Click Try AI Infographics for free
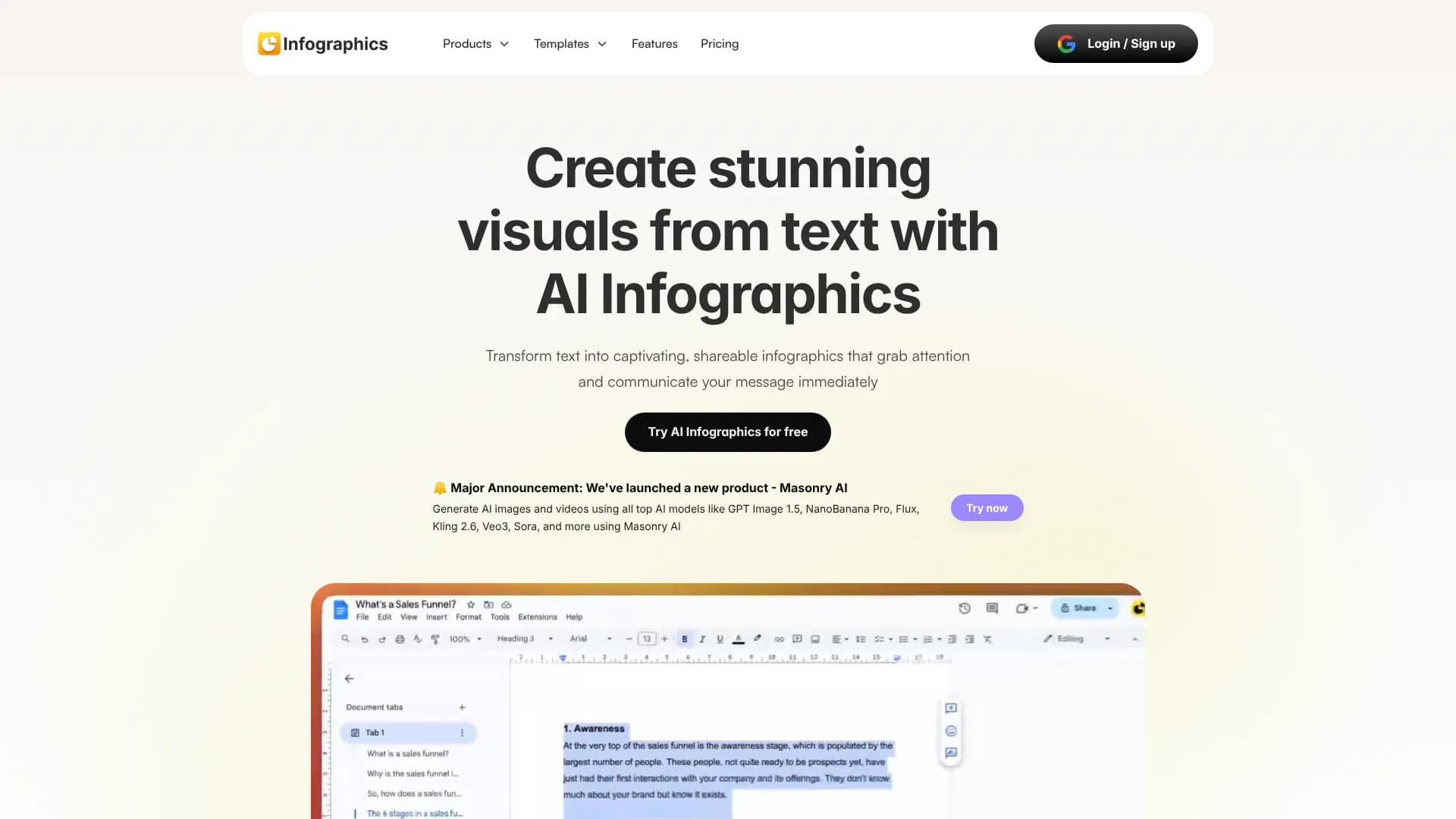This screenshot has width=1456, height=819. pos(727,431)
